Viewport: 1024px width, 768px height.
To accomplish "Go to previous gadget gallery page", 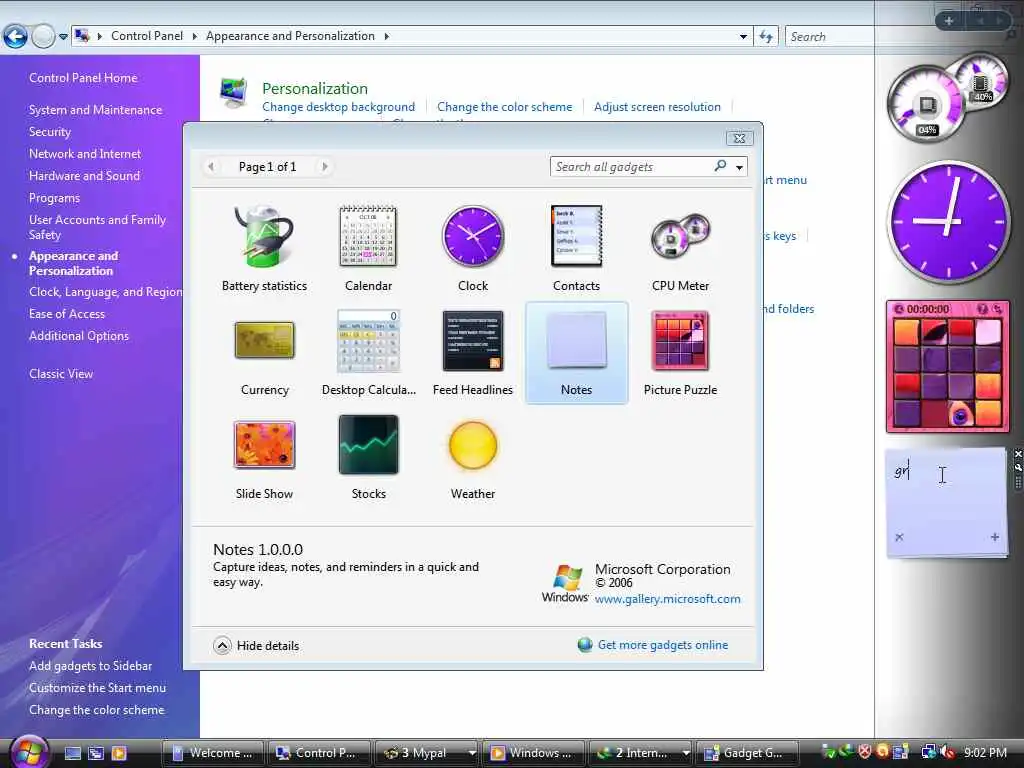I will pos(211,167).
